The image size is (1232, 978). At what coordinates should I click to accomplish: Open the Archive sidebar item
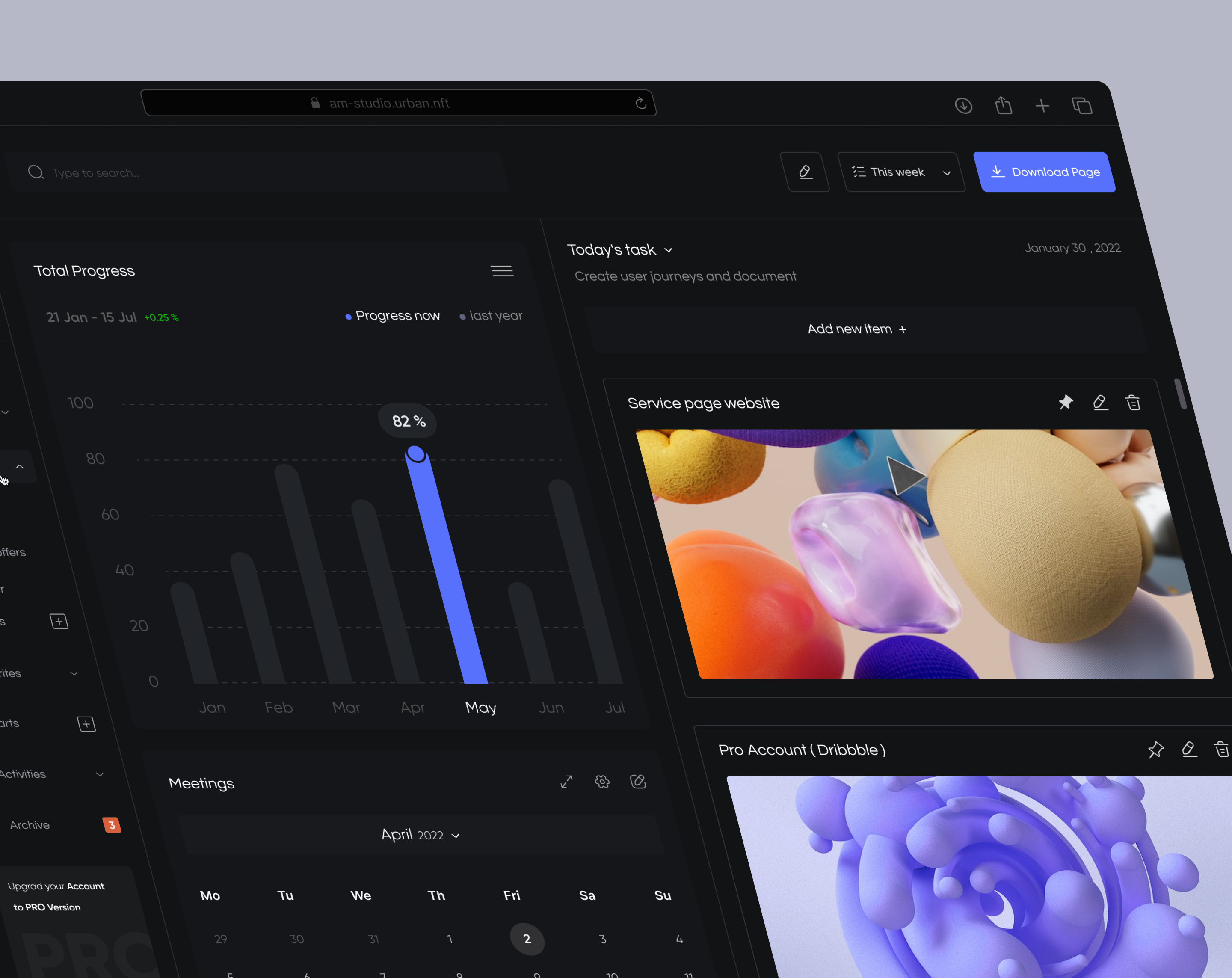[30, 825]
